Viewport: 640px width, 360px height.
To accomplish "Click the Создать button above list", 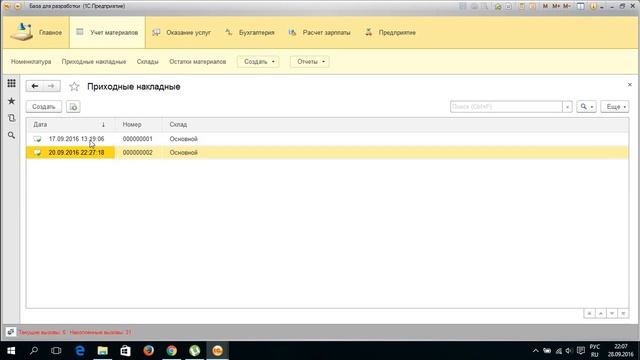I will coord(44,107).
